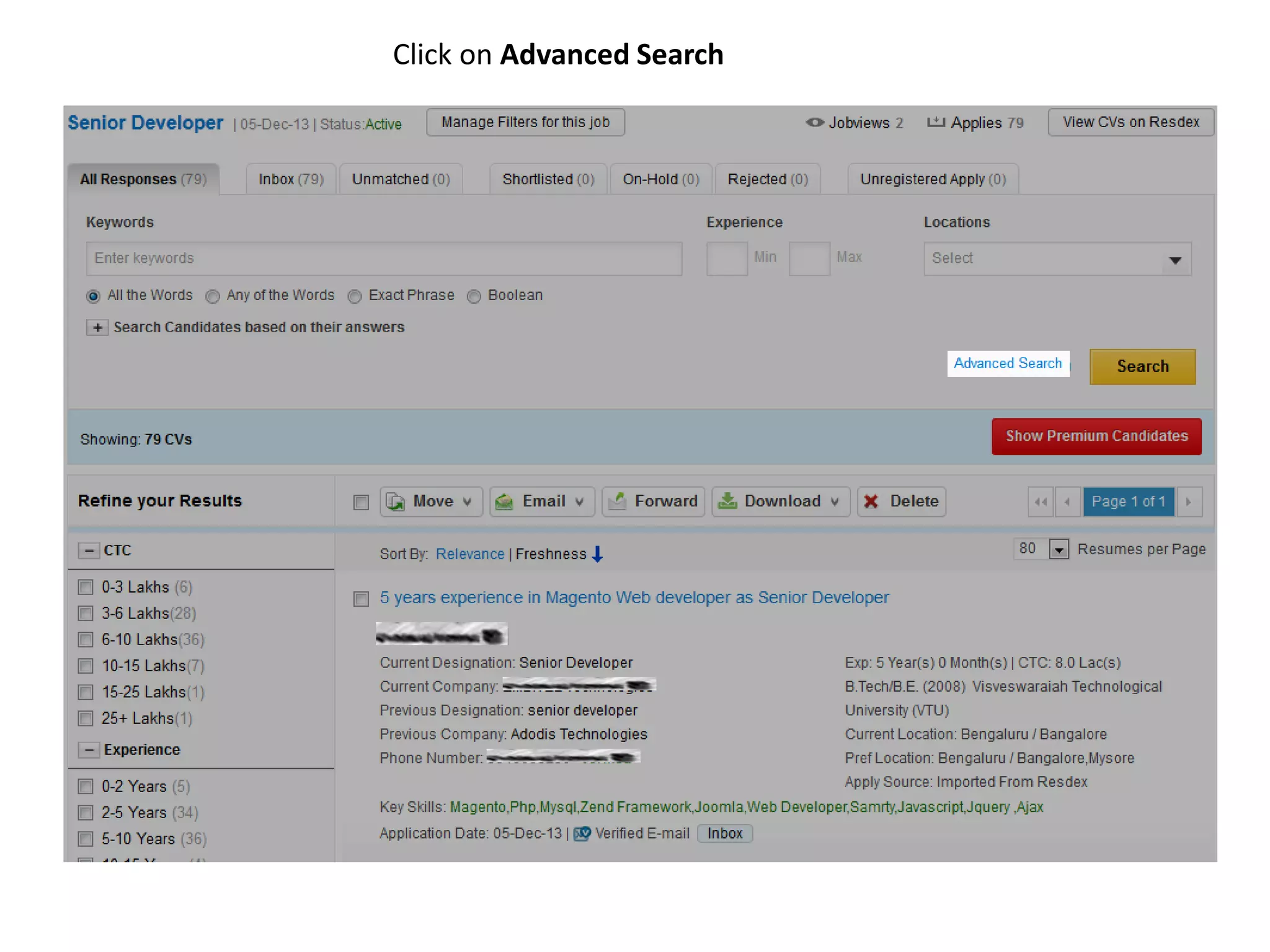Toggle Freshness sort direction arrow
The image size is (1270, 952).
tap(597, 553)
